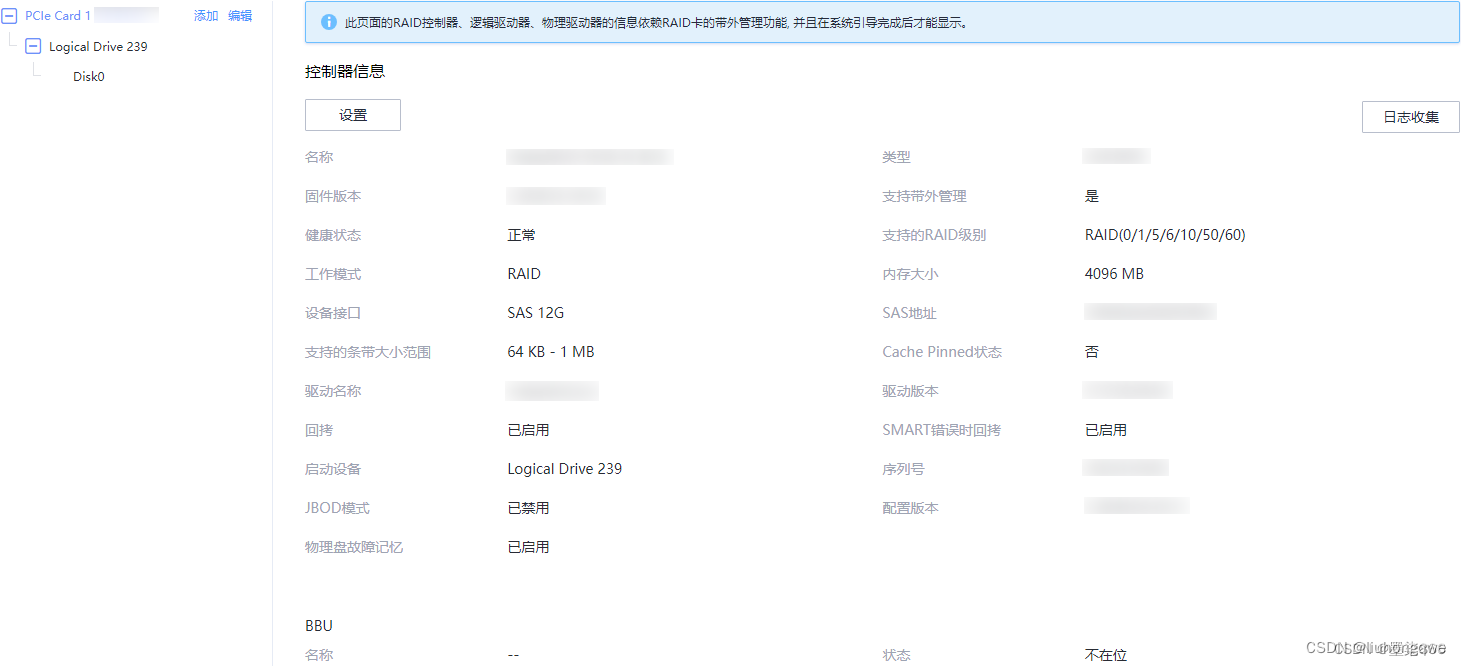The height and width of the screenshot is (666, 1461).
Task: Collapse the PCIe Card 1 tree node
Action: [x=10, y=16]
